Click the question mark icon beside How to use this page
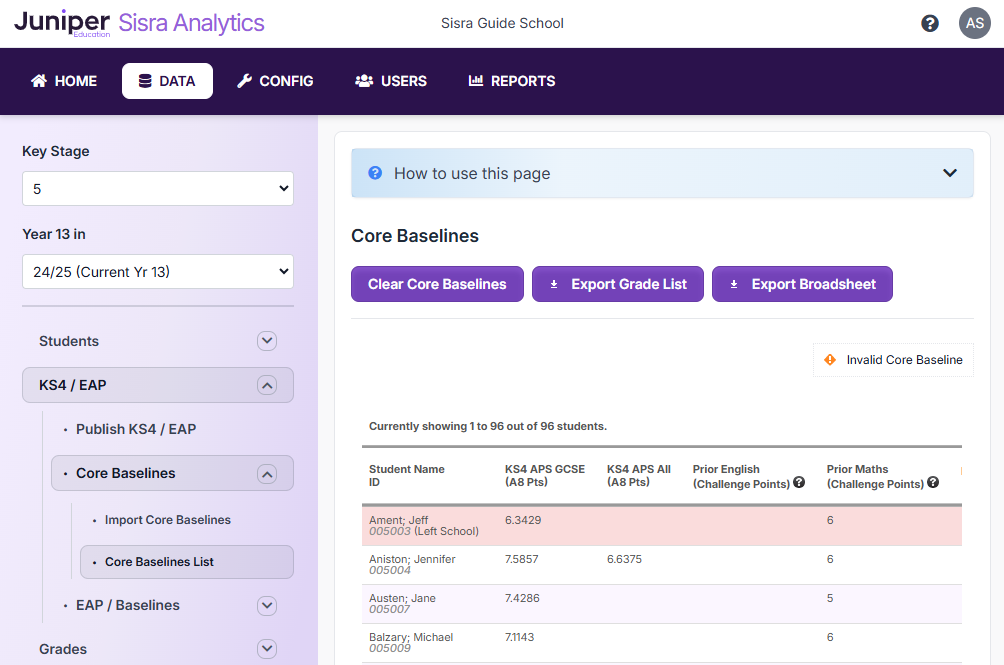 (374, 173)
